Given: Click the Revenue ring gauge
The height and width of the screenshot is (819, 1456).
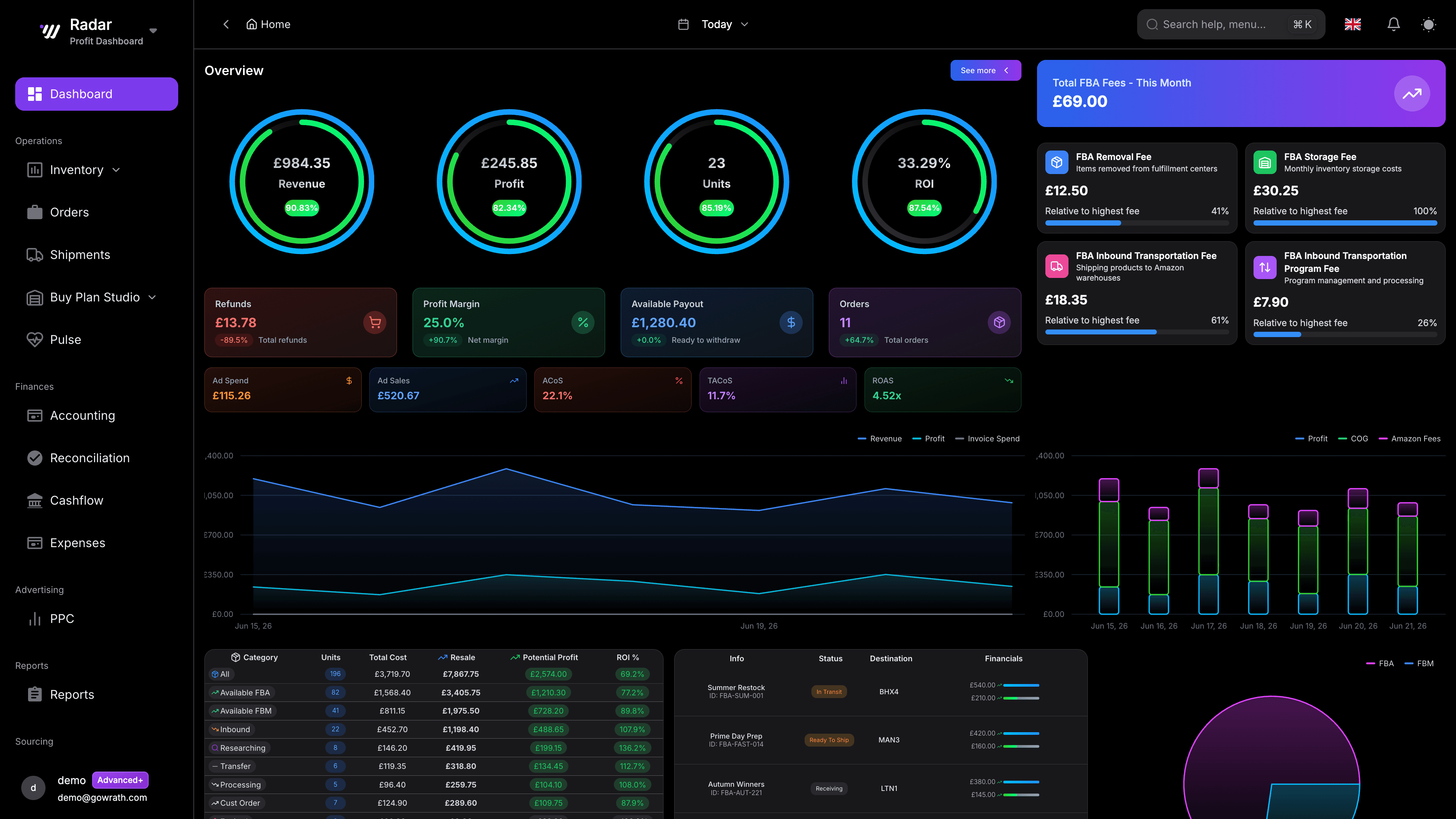Looking at the screenshot, I should pyautogui.click(x=302, y=182).
